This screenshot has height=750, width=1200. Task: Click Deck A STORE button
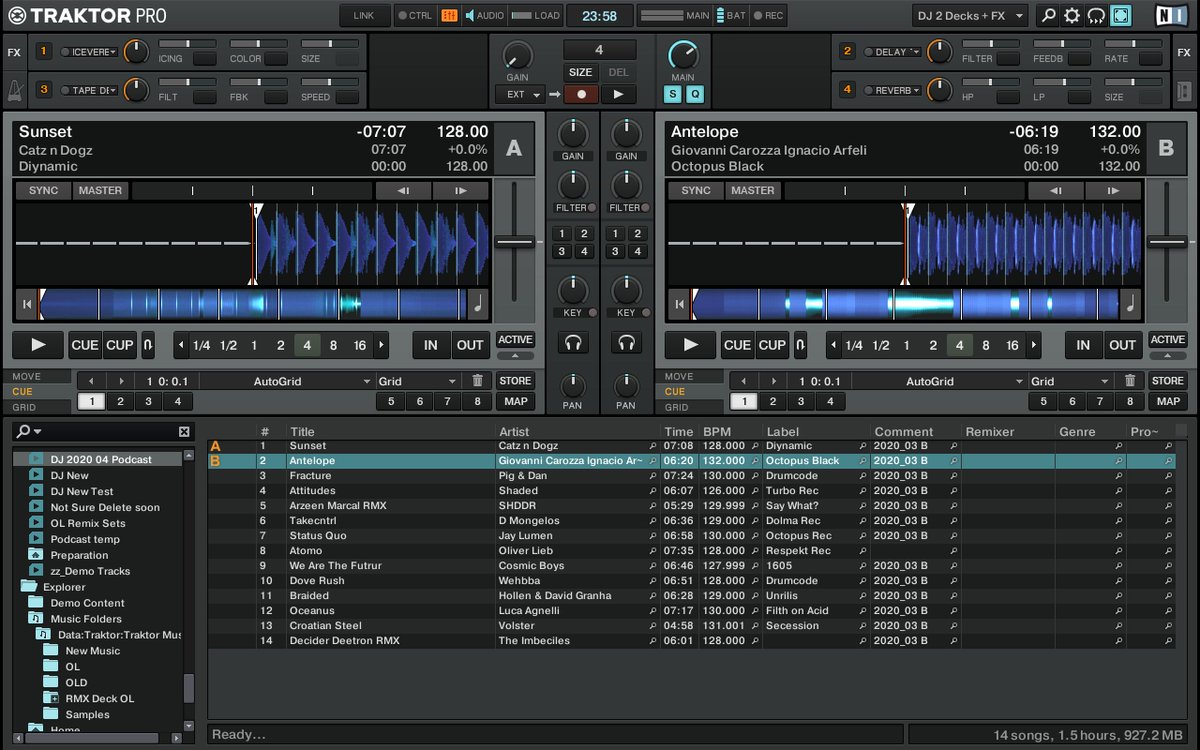(x=516, y=381)
